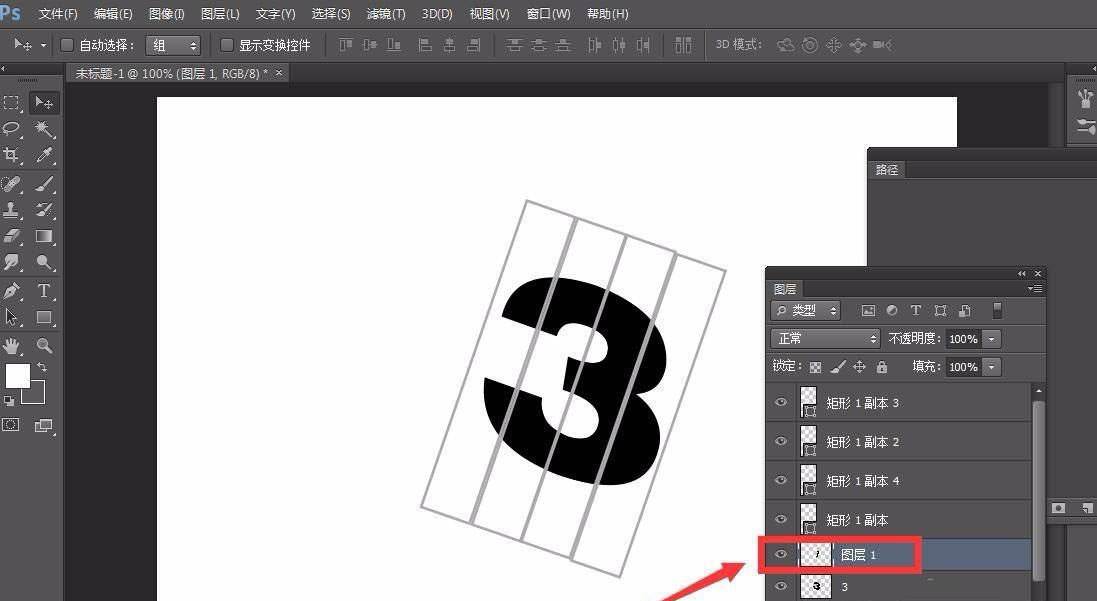Click the 填充 100% field

[963, 367]
